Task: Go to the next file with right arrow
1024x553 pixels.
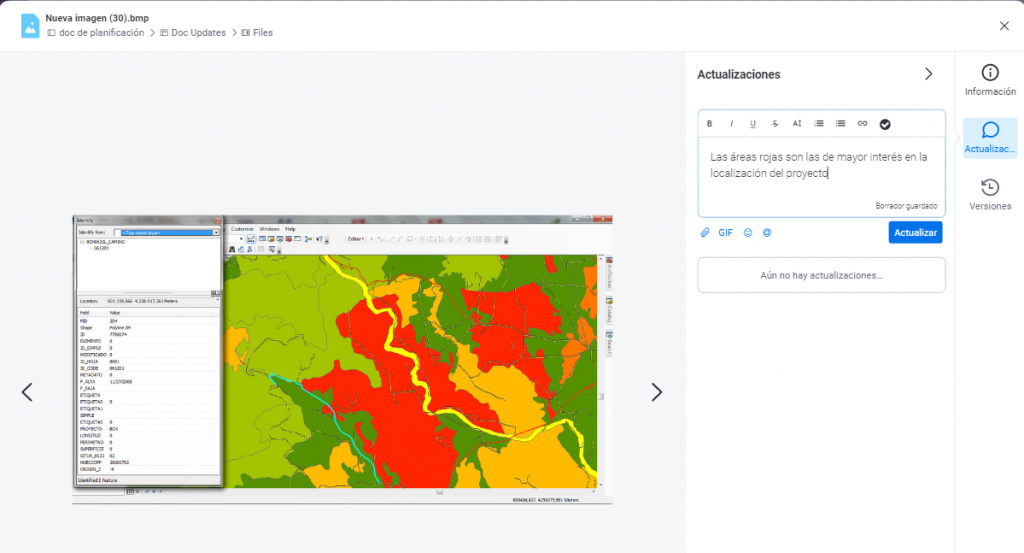Action: pos(656,392)
